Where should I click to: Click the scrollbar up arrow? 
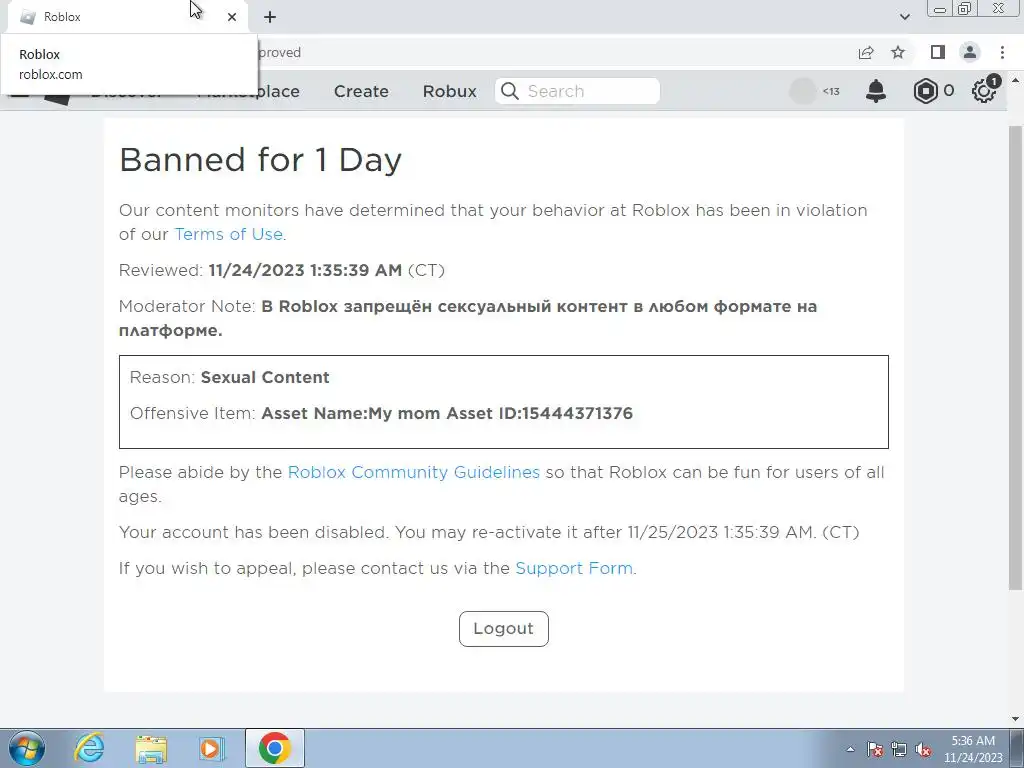click(x=1016, y=80)
